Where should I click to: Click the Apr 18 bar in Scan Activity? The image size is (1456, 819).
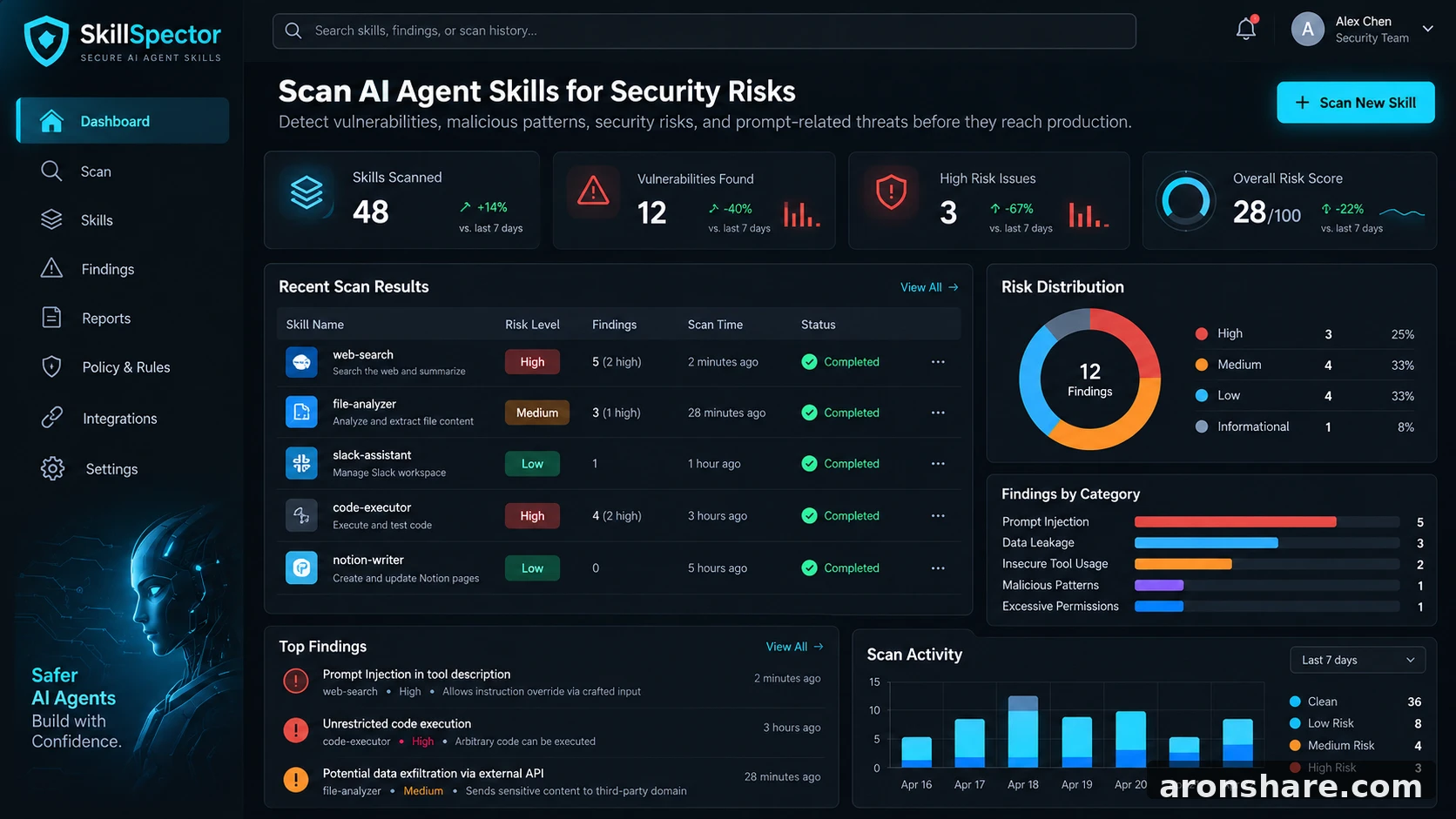[1022, 731]
